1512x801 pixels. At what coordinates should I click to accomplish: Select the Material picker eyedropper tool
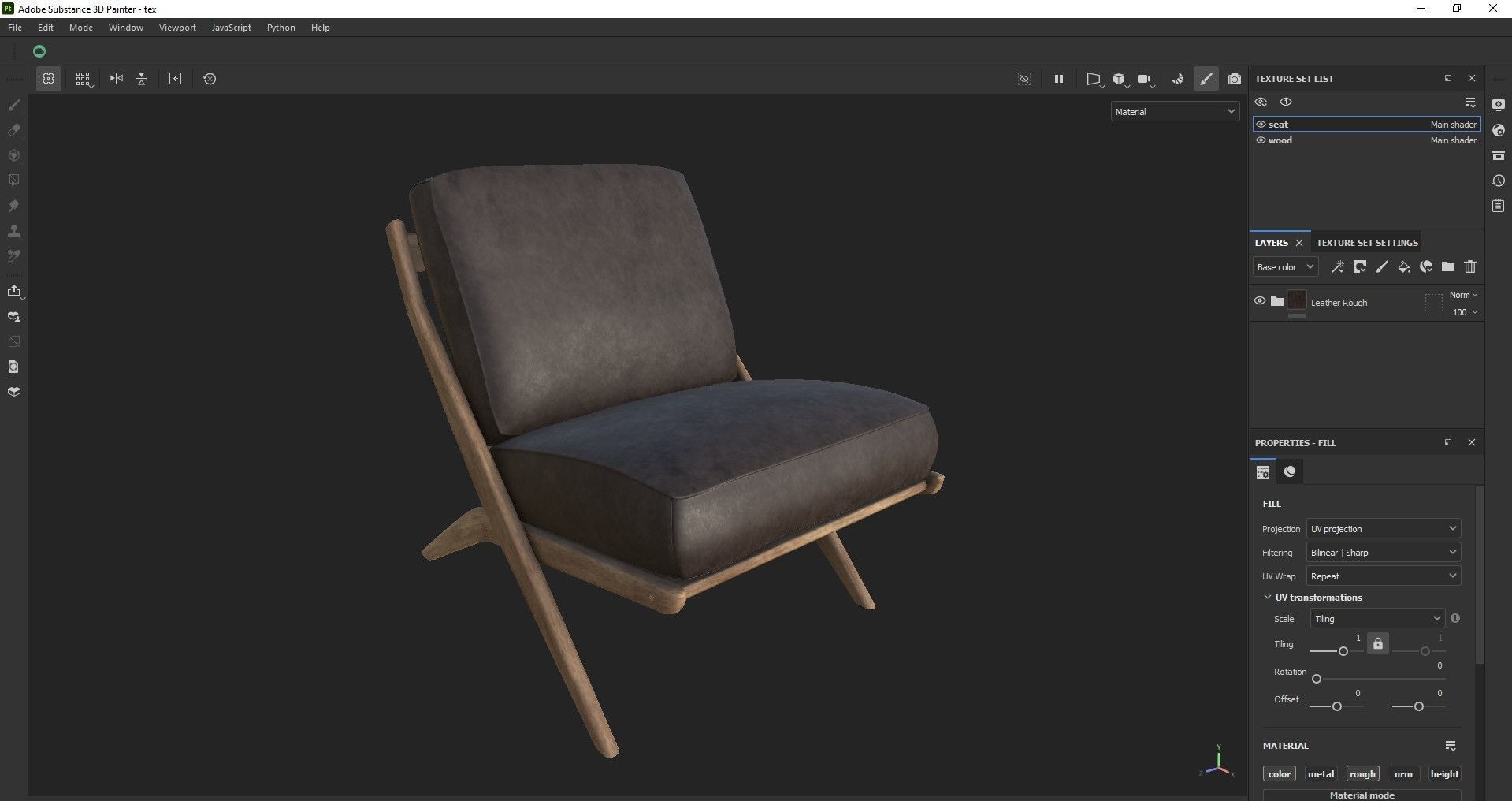point(13,256)
